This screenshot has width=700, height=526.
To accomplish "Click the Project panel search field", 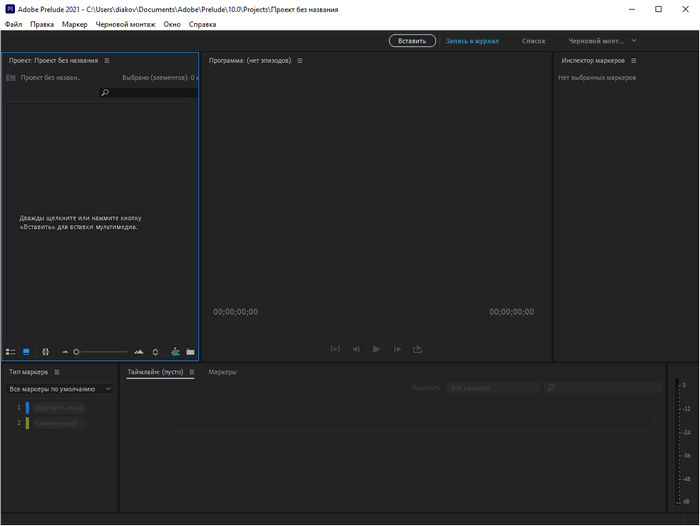I will 150,93.
